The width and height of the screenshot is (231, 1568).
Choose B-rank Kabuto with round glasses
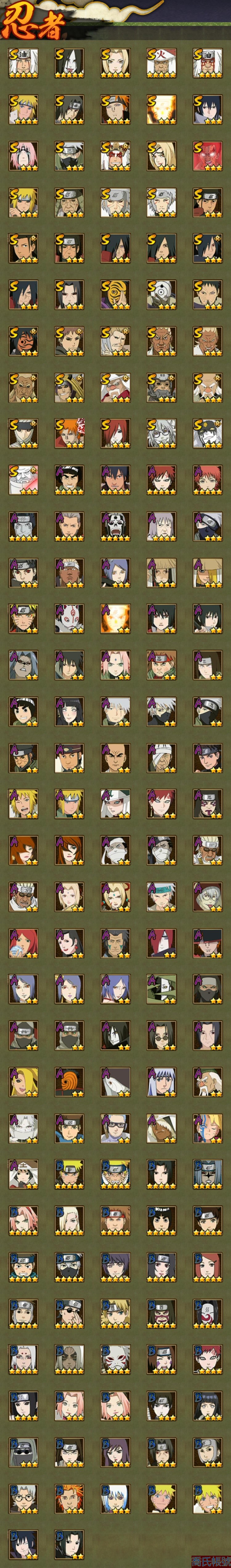coord(23,1497)
